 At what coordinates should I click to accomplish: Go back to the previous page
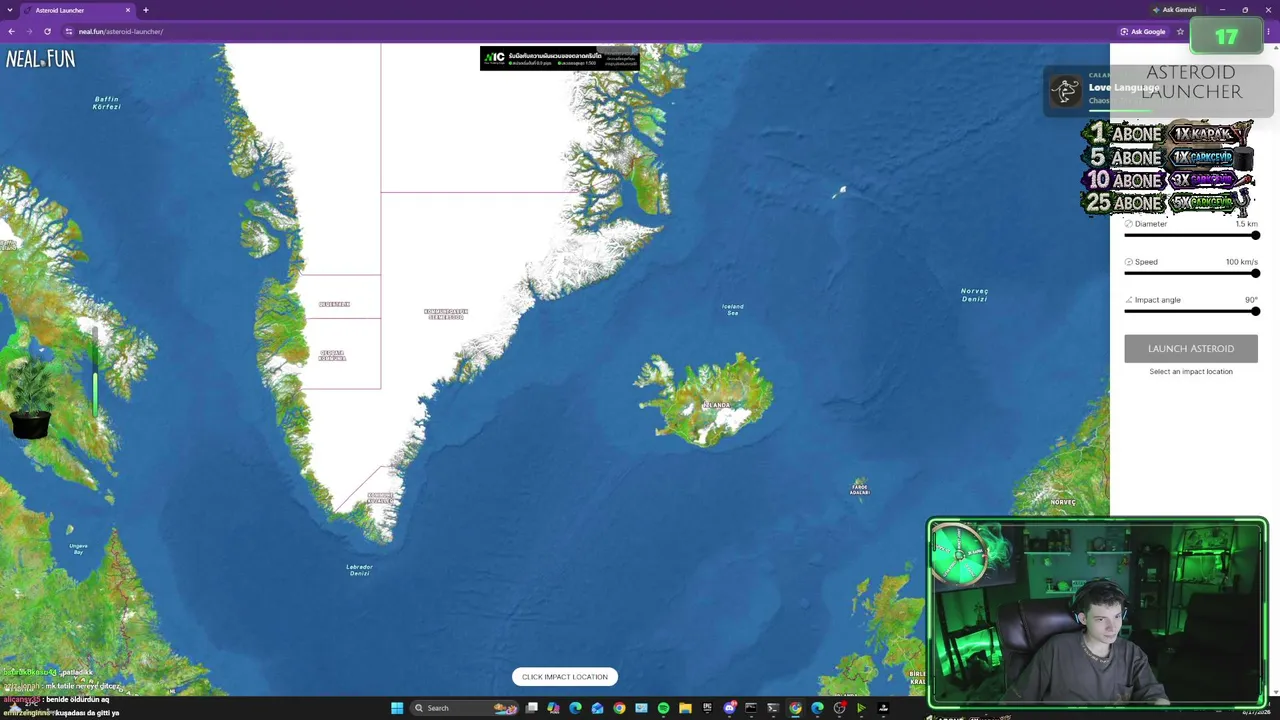point(11,31)
